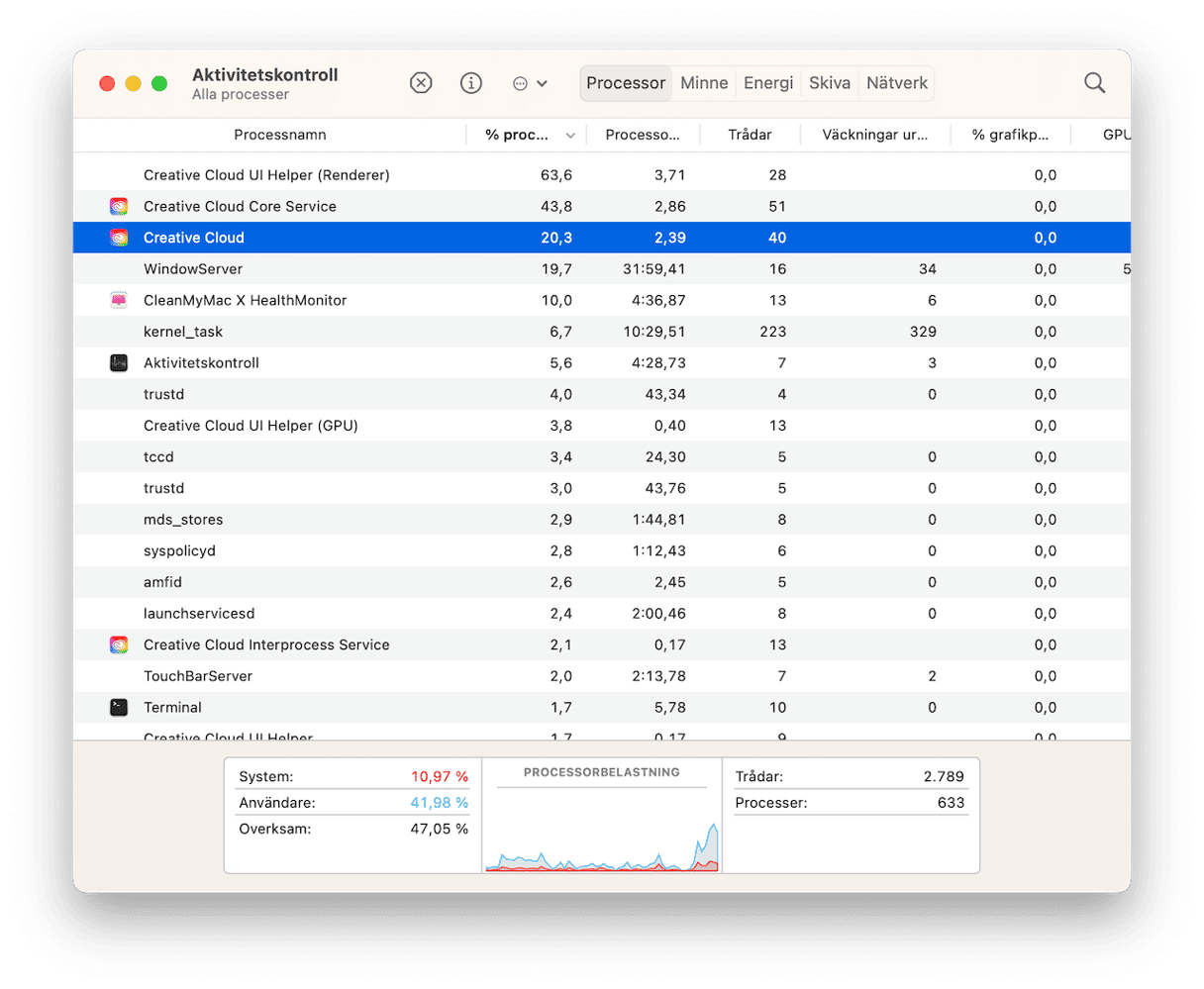Screen dimensions: 1204x989
Task: Click the Aktivitetskontroll process icon
Action: tap(119, 363)
